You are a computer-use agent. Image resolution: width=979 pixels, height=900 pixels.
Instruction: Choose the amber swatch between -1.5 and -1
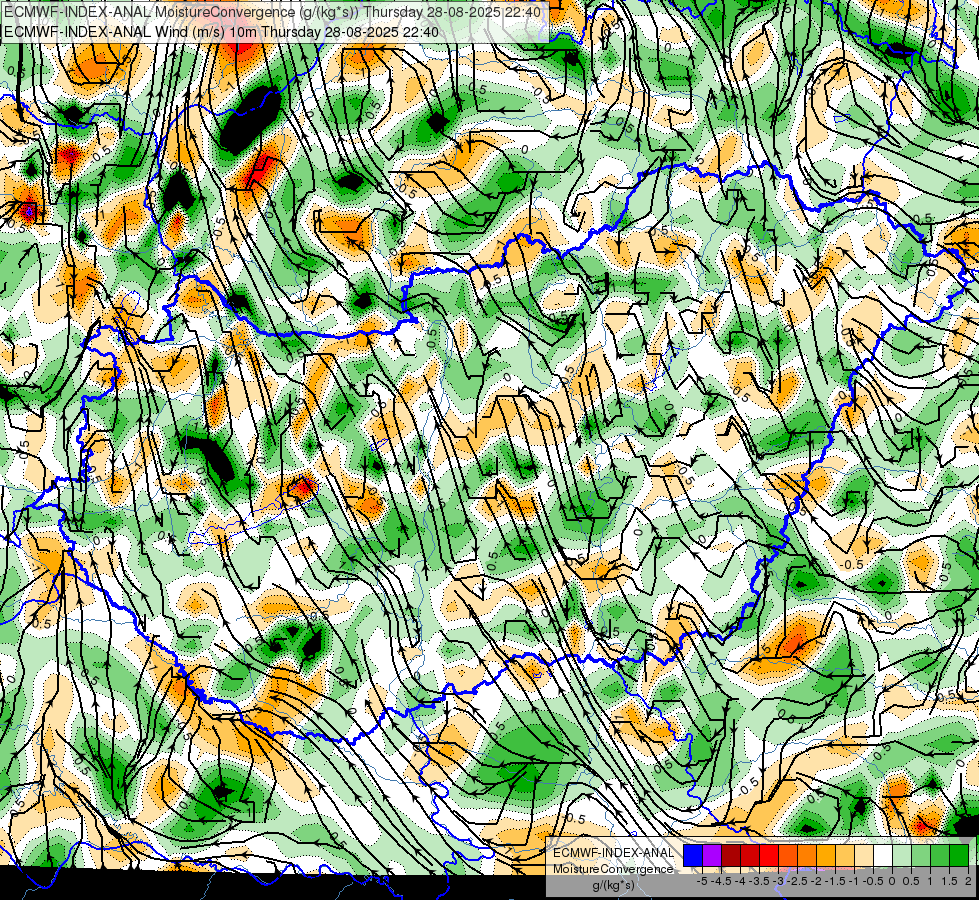(826, 856)
